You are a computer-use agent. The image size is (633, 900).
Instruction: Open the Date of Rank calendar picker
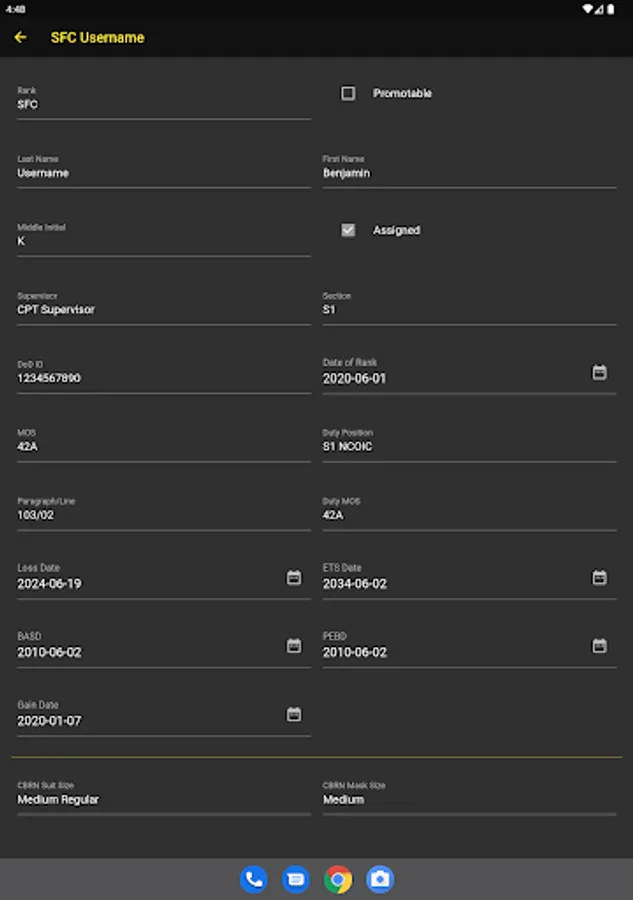coord(599,373)
